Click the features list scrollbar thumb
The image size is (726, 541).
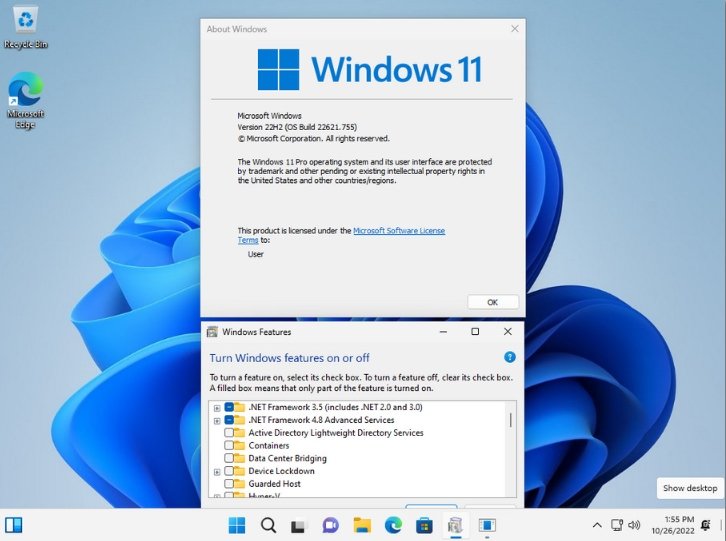pos(511,420)
